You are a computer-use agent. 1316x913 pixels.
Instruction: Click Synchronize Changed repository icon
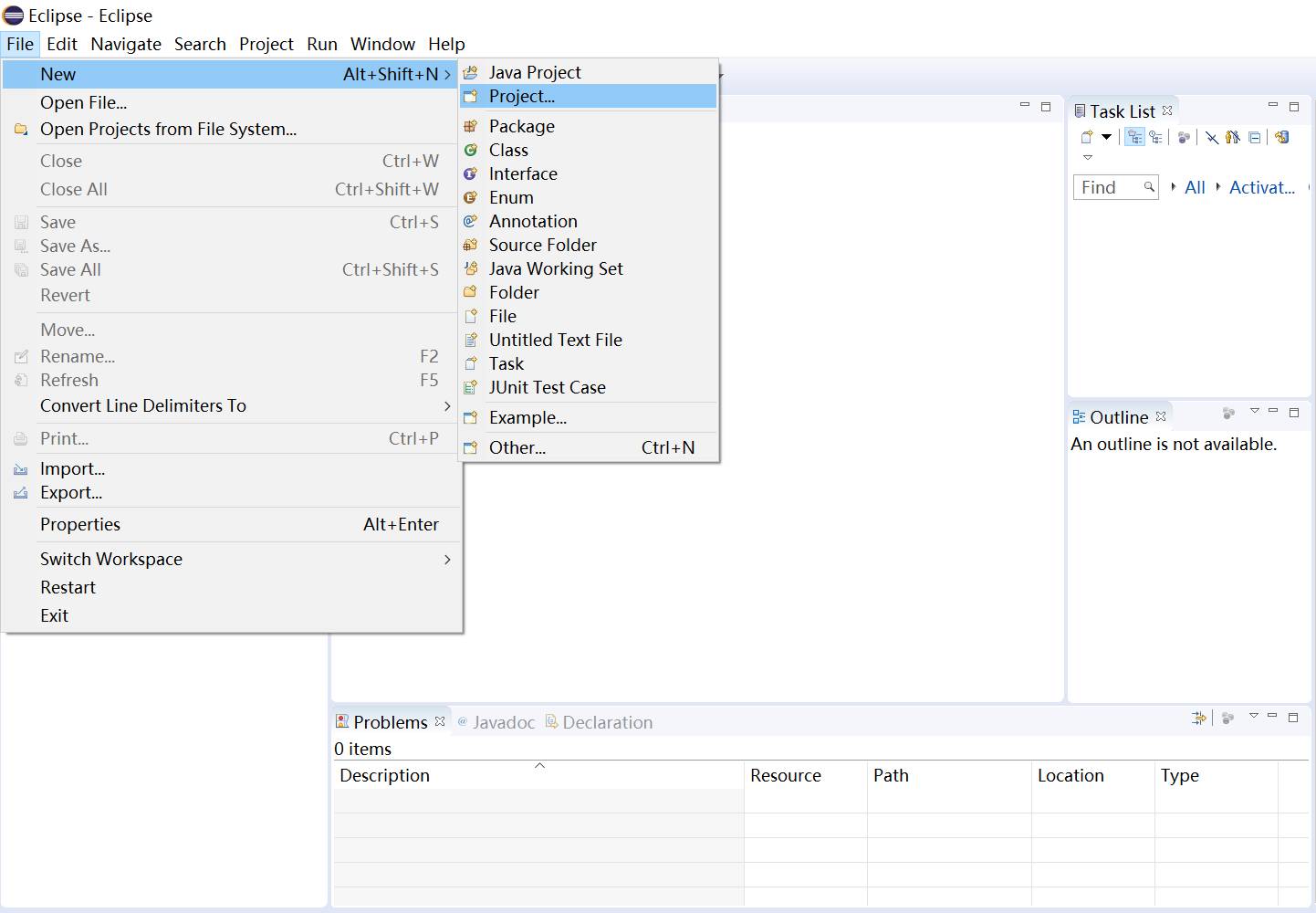tap(1282, 137)
